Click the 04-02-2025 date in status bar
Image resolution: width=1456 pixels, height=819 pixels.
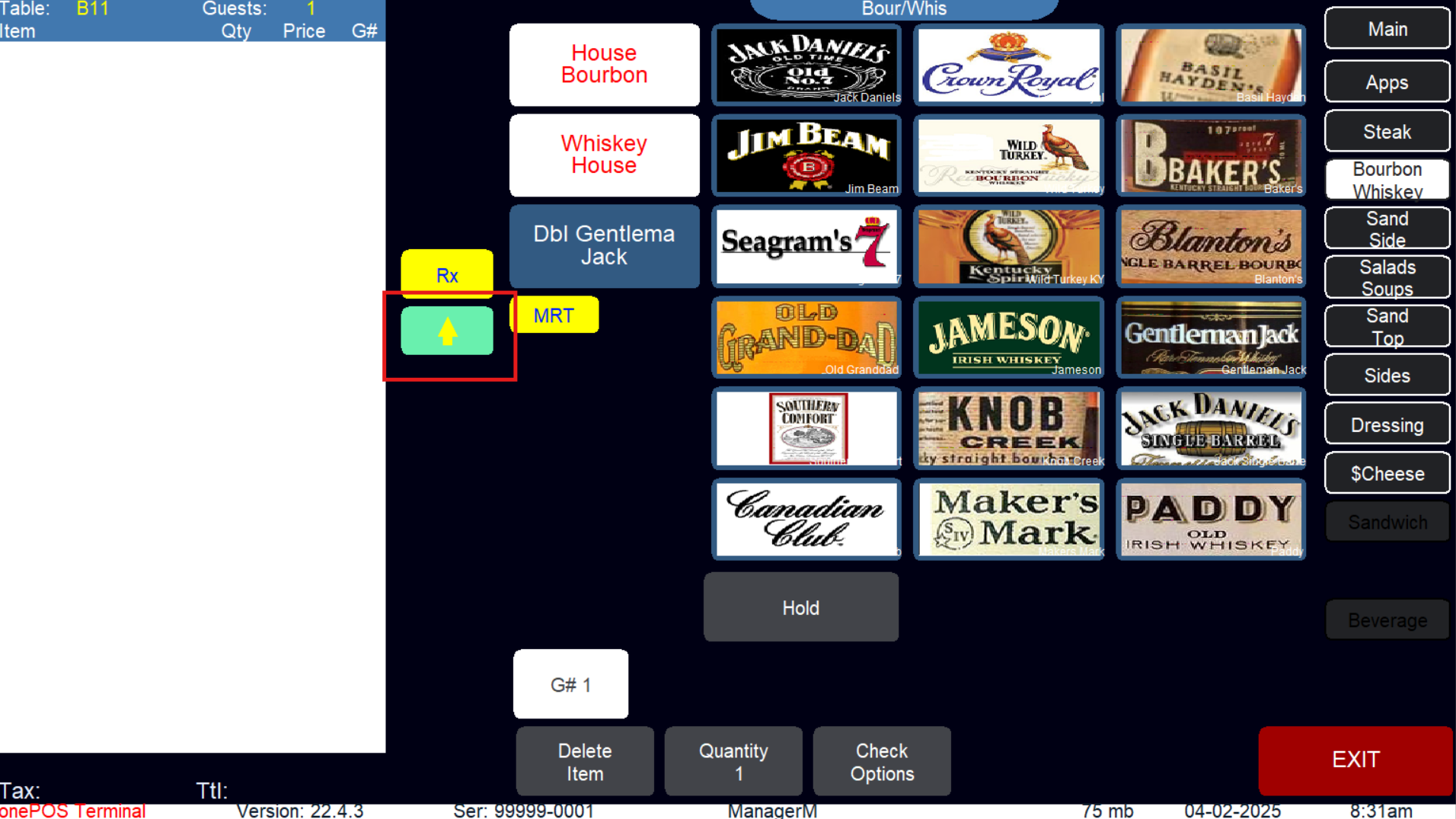(x=1233, y=811)
